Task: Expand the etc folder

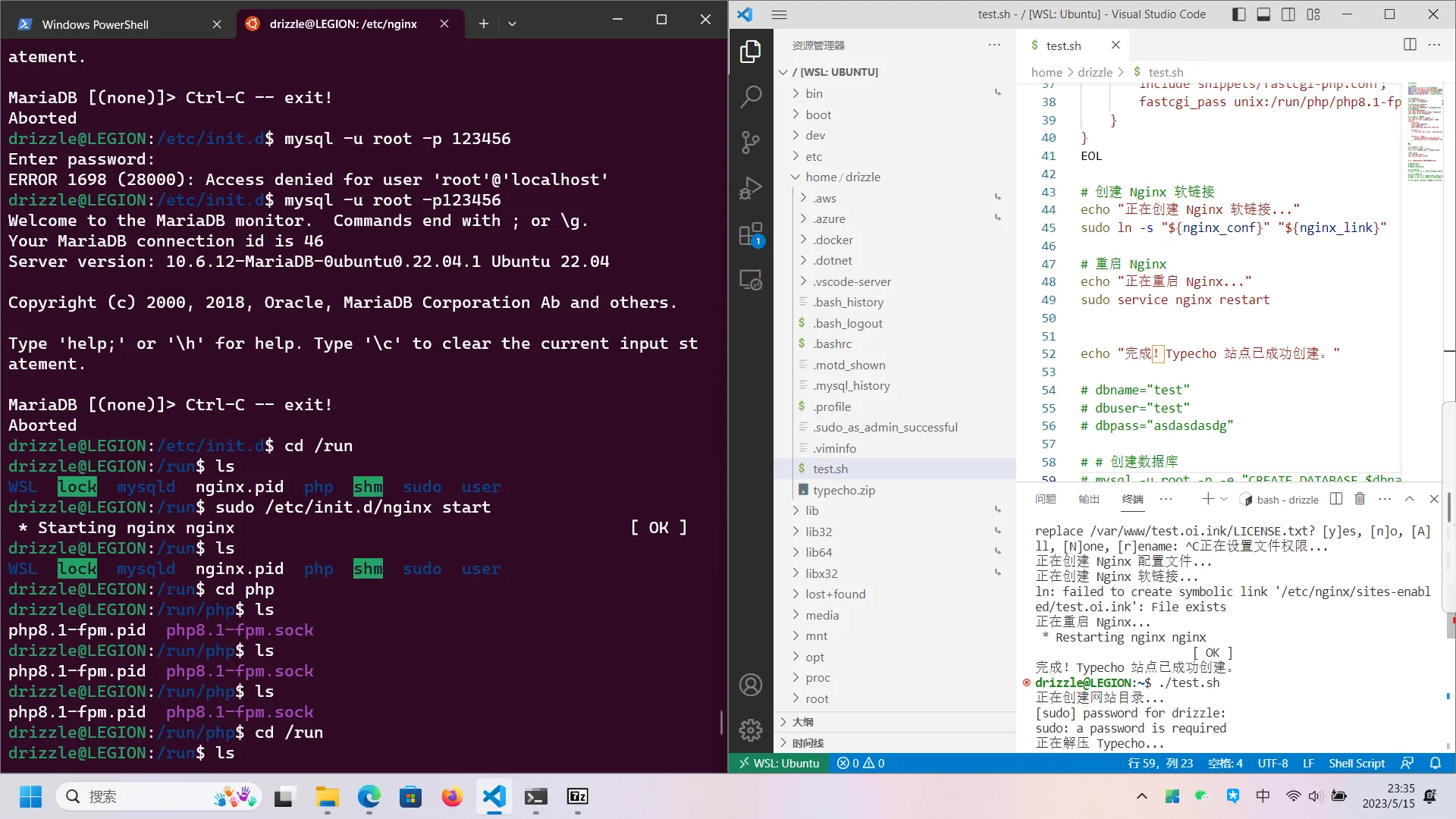Action: pos(813,156)
